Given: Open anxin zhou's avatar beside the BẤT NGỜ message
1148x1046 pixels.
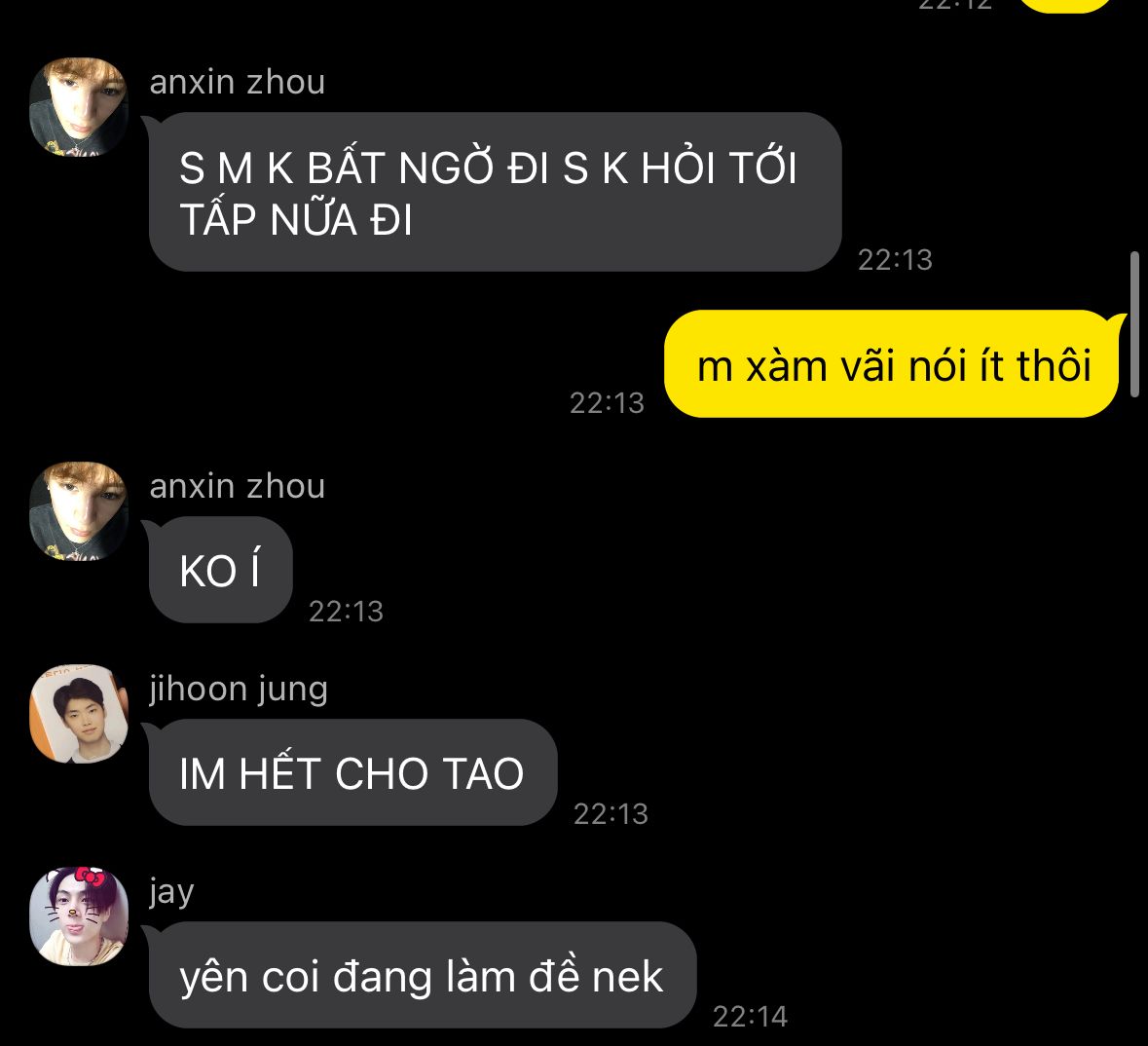Looking at the screenshot, I should click(79, 107).
